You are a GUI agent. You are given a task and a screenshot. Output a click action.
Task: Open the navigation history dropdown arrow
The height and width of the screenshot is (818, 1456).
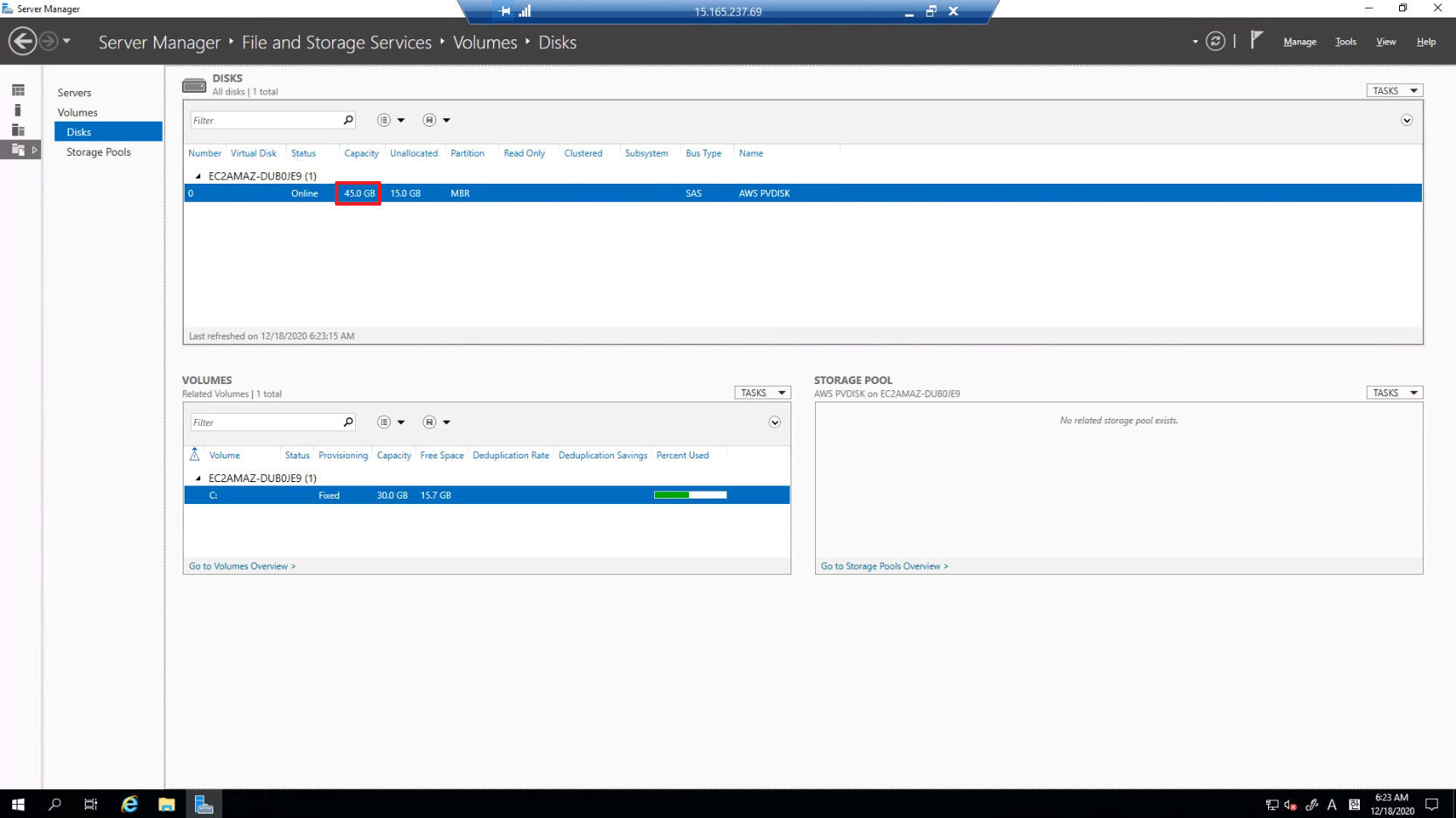67,41
